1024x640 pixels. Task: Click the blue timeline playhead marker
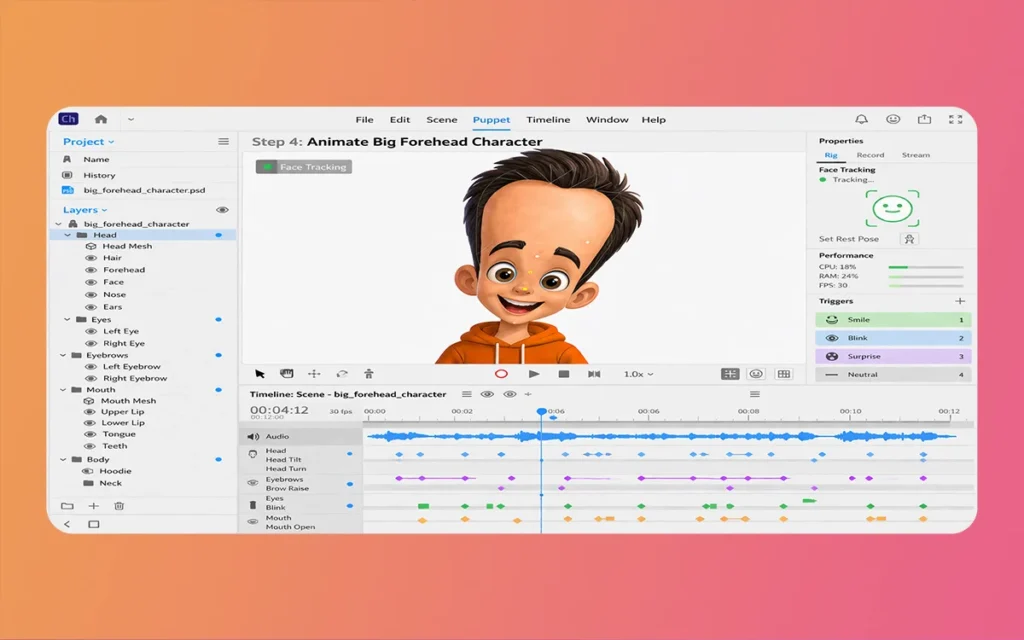541,411
